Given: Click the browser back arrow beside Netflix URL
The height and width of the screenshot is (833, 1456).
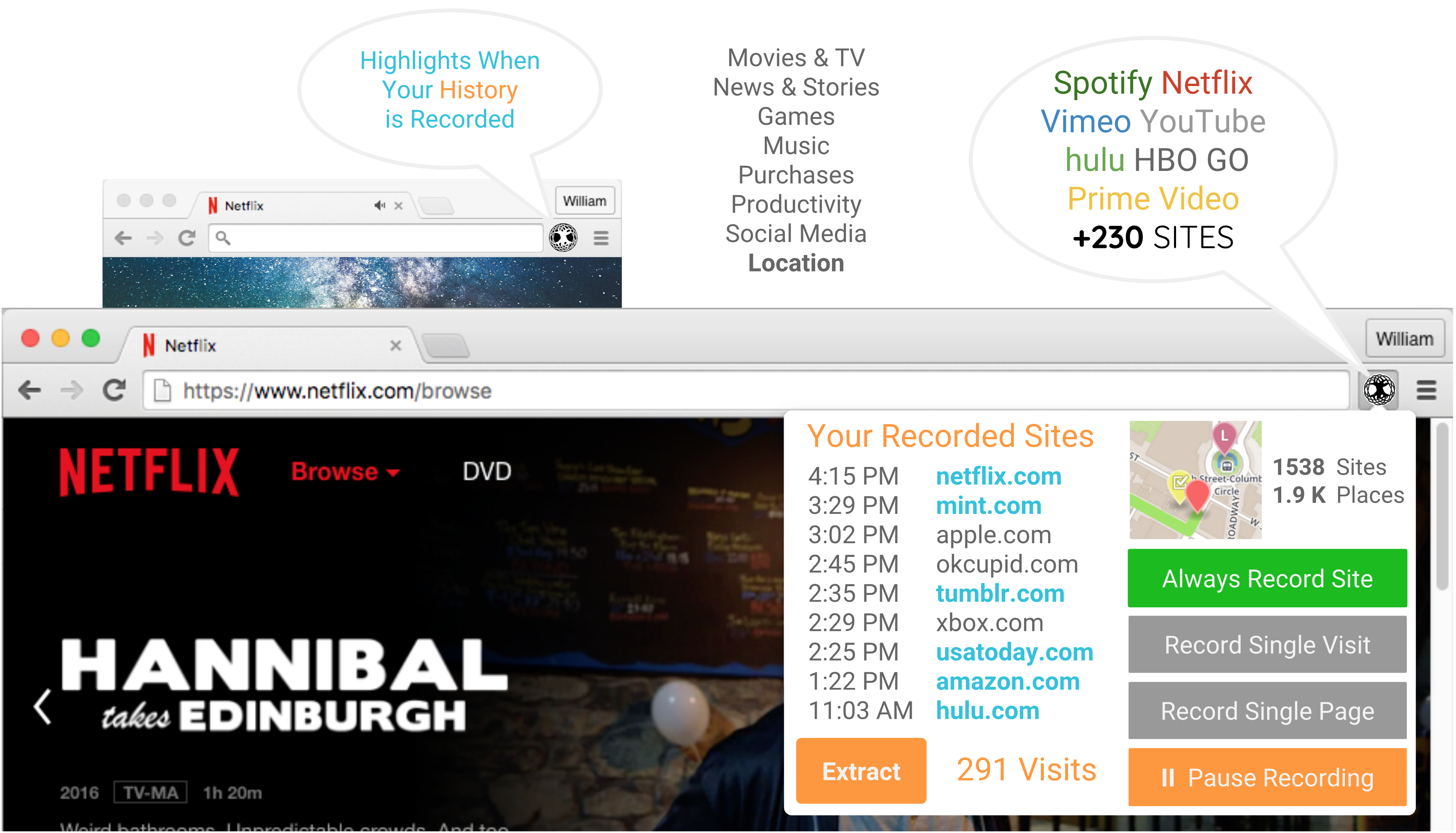Looking at the screenshot, I should click(29, 391).
